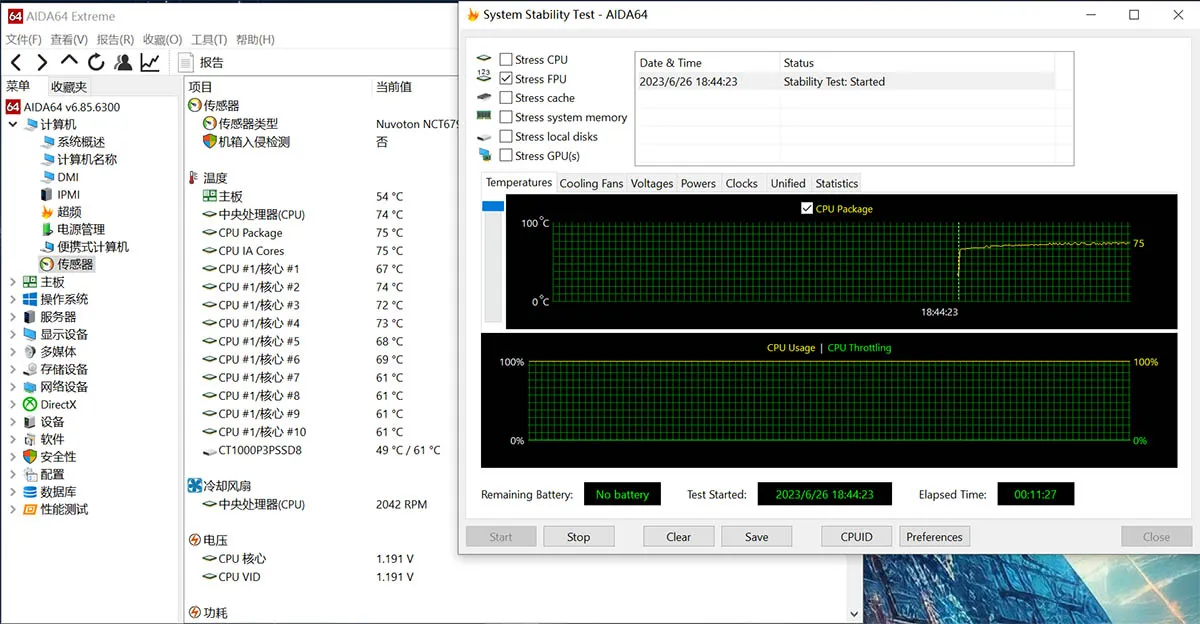Expand the 主板 tree node
Image resolution: width=1200 pixels, height=624 pixels.
[x=12, y=282]
